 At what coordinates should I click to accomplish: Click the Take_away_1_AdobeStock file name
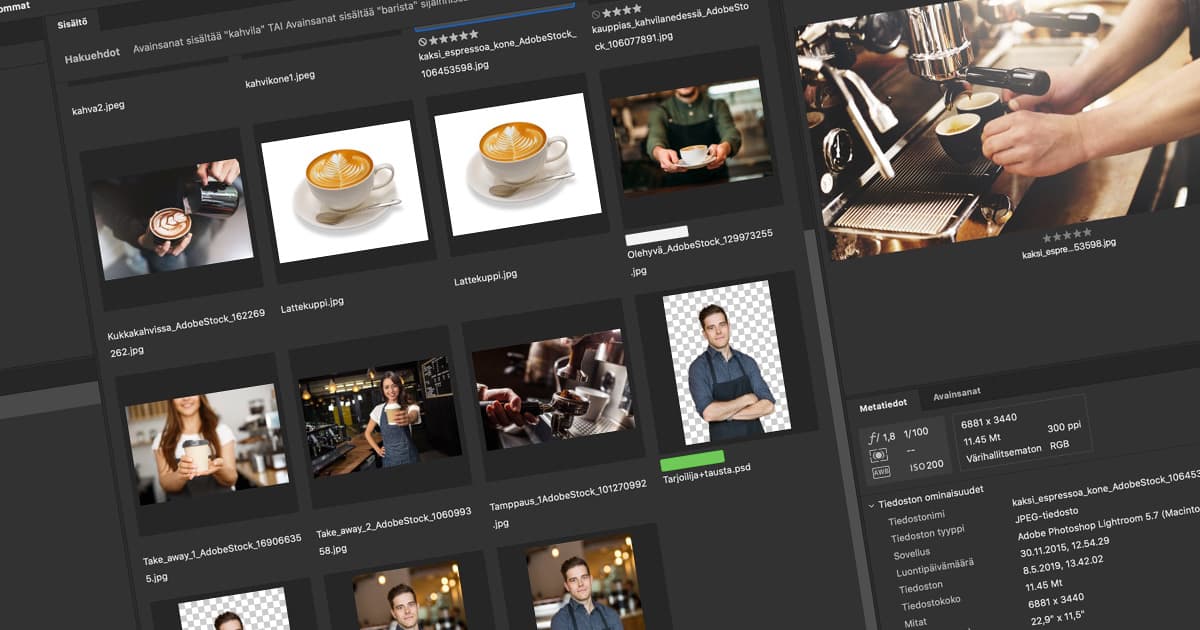[222, 558]
